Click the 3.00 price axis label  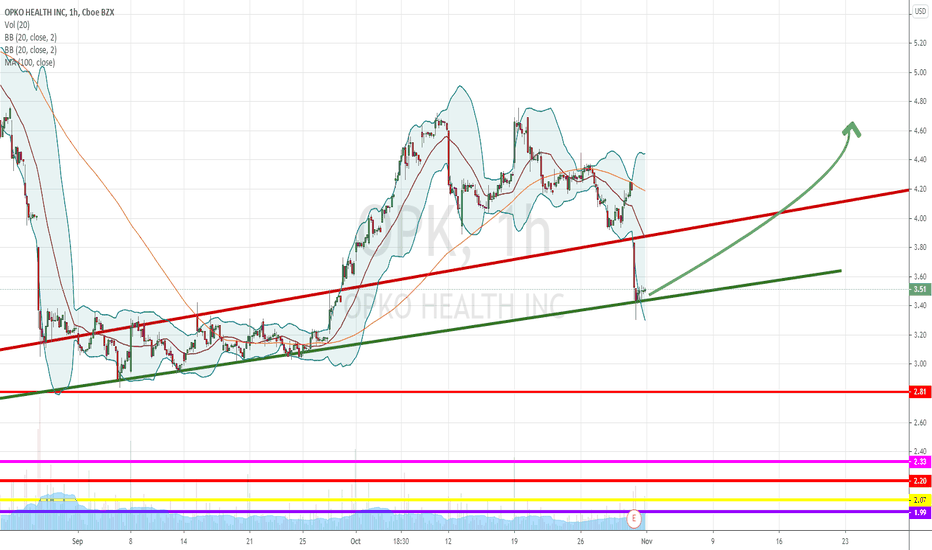coord(920,364)
